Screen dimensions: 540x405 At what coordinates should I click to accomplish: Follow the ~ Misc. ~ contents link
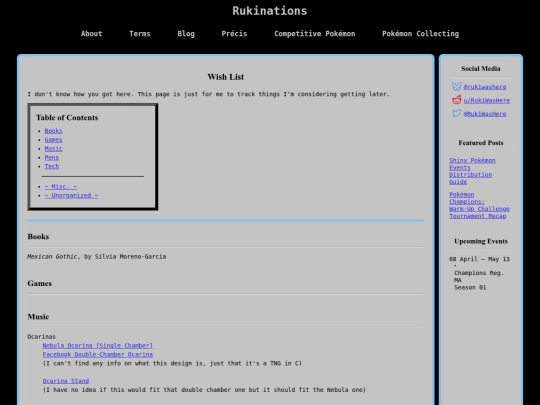(61, 186)
